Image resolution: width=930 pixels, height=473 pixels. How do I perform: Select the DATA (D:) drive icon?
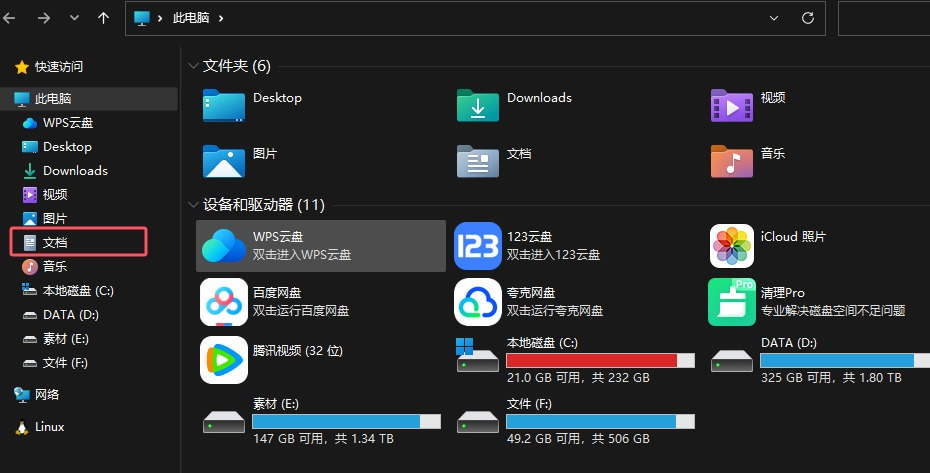click(732, 361)
